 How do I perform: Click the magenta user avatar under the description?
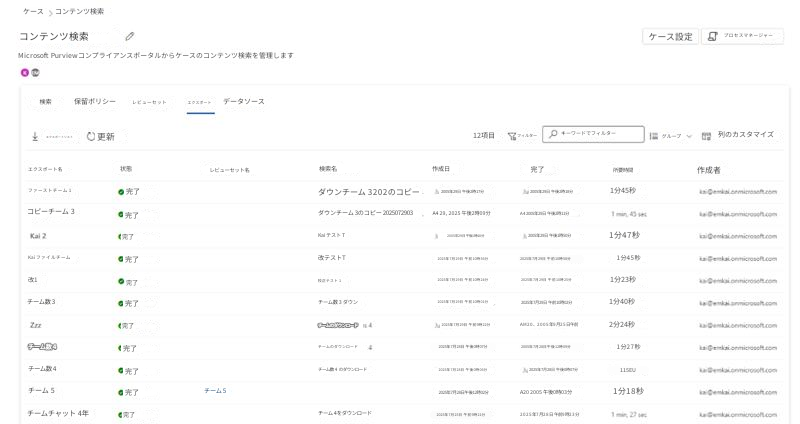tap(24, 72)
